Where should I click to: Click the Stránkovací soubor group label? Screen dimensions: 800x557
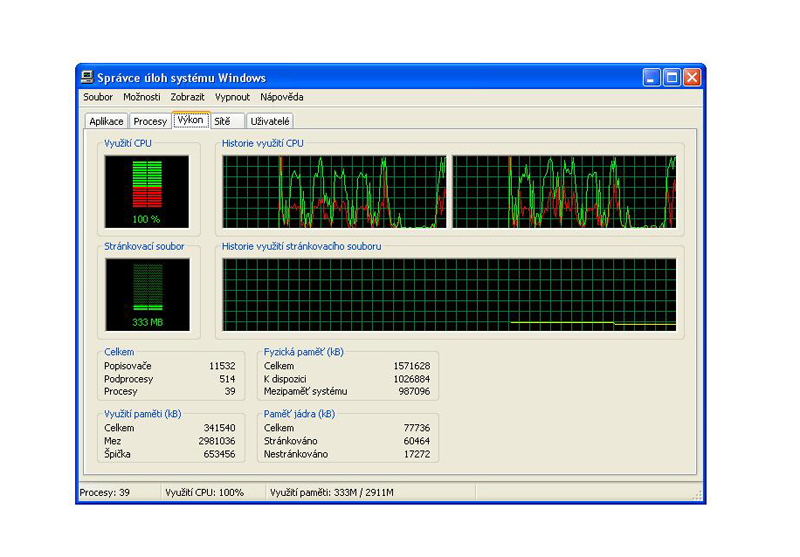[144, 246]
